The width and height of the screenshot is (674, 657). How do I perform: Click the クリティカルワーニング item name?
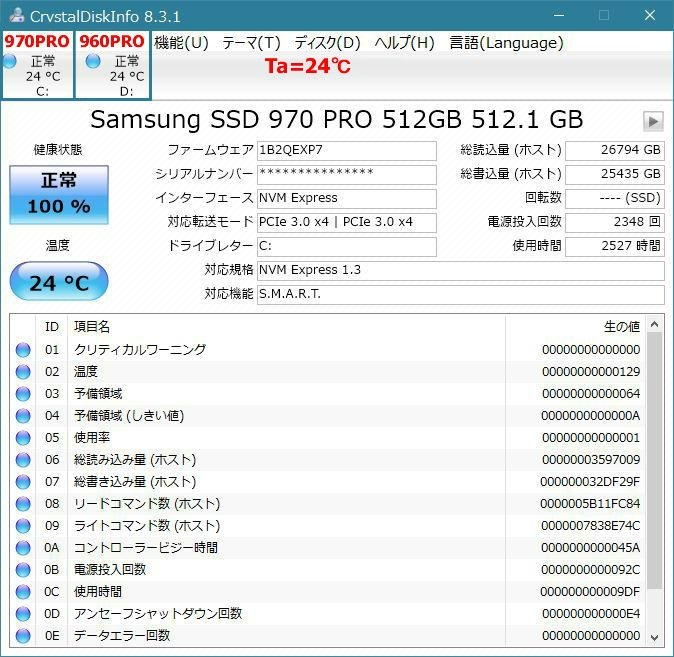pos(140,350)
